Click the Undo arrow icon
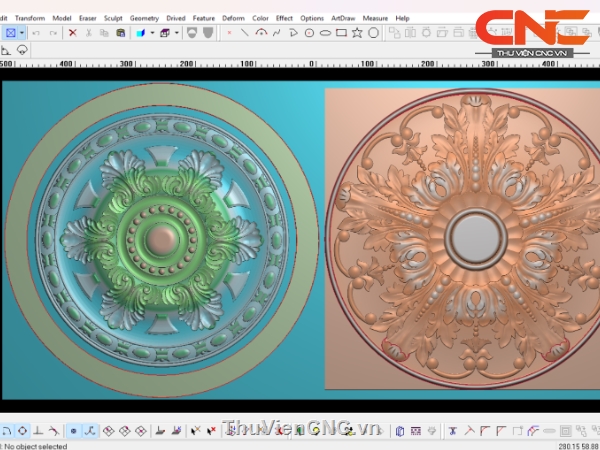600x450 pixels. (x=36, y=33)
